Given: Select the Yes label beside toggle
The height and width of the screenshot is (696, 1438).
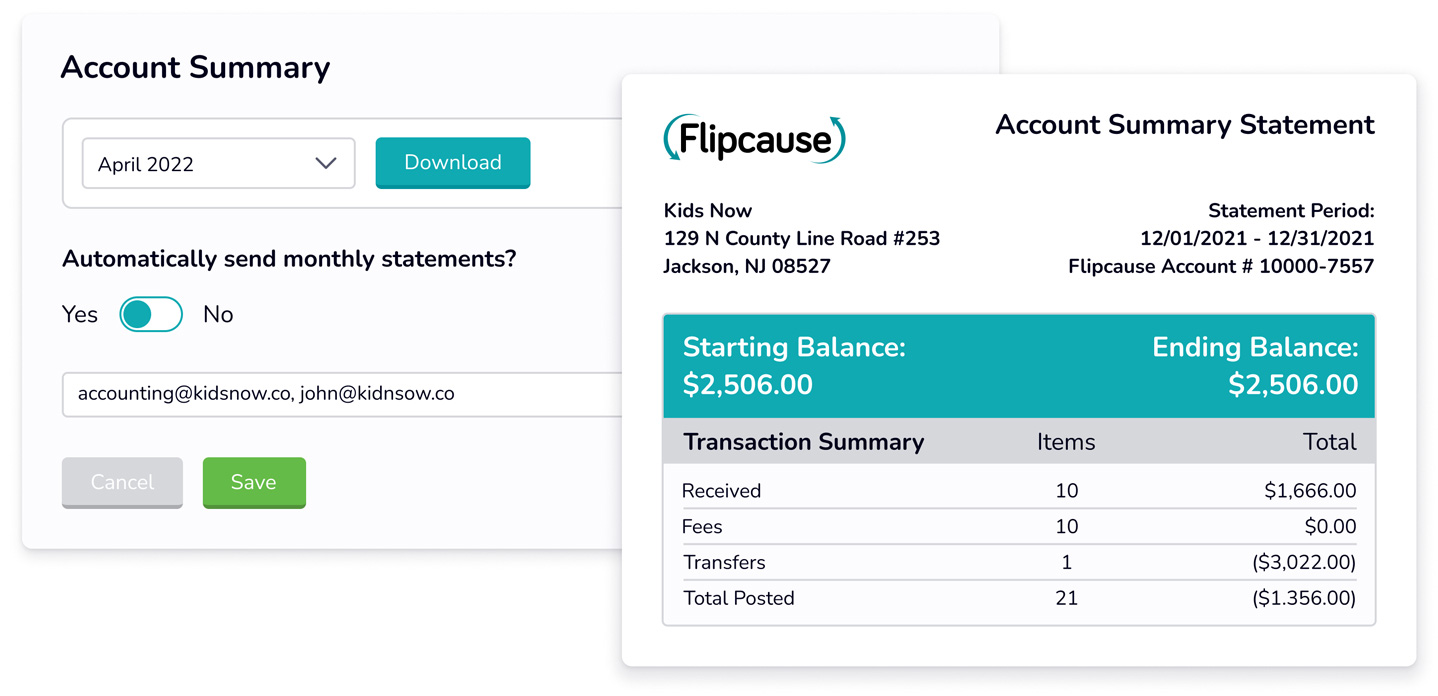Looking at the screenshot, I should [x=80, y=314].
